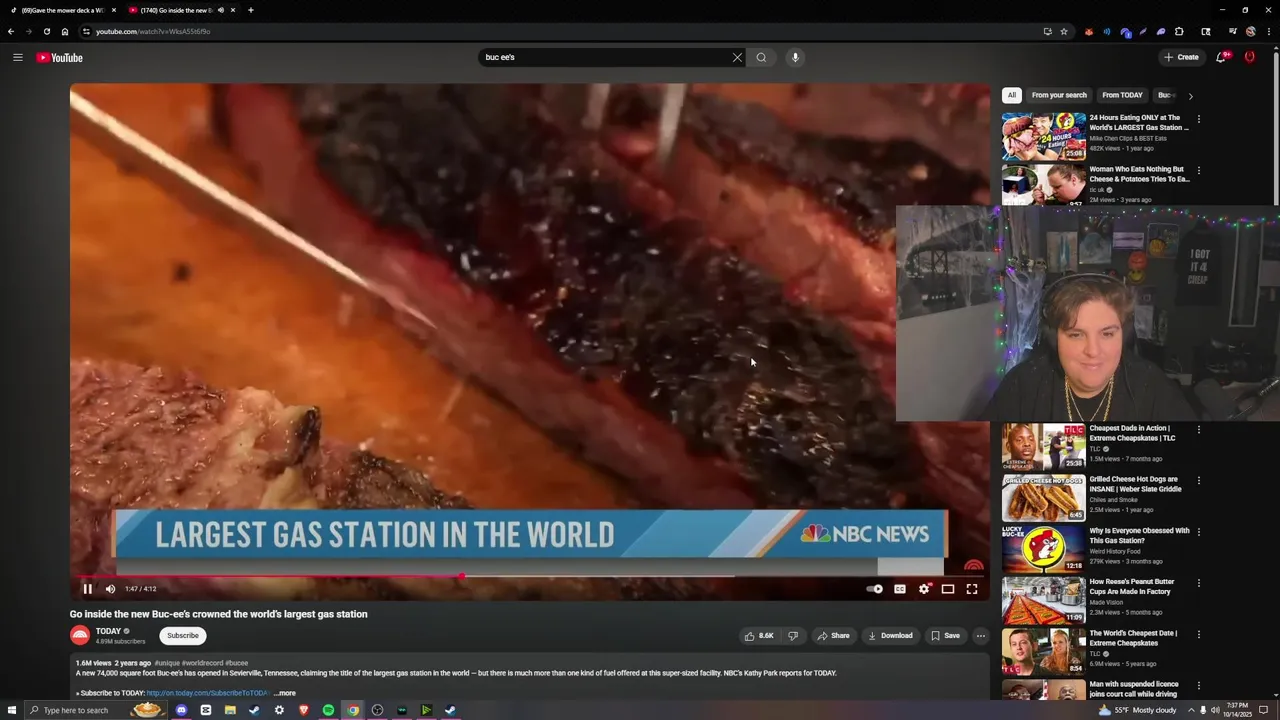Toggle closed captions in the player
Image resolution: width=1280 pixels, height=720 pixels.
point(900,589)
